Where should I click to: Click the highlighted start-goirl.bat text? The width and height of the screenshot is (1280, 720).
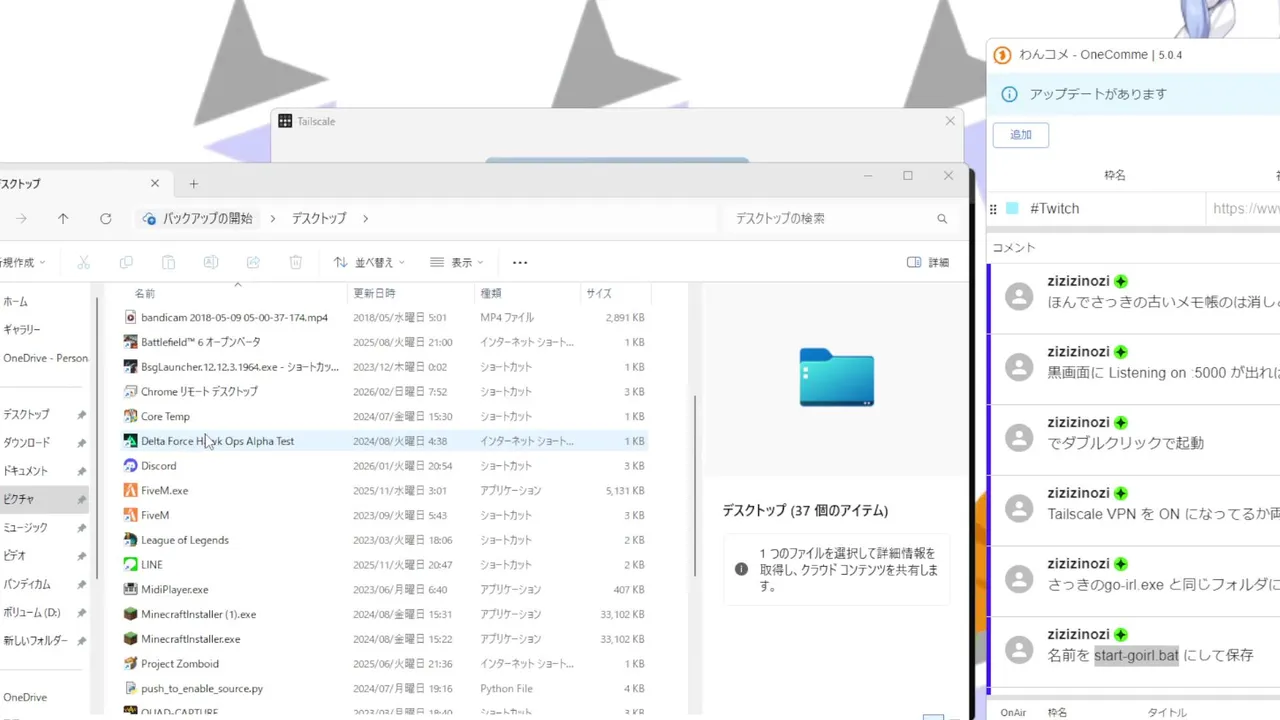pyautogui.click(x=1136, y=656)
